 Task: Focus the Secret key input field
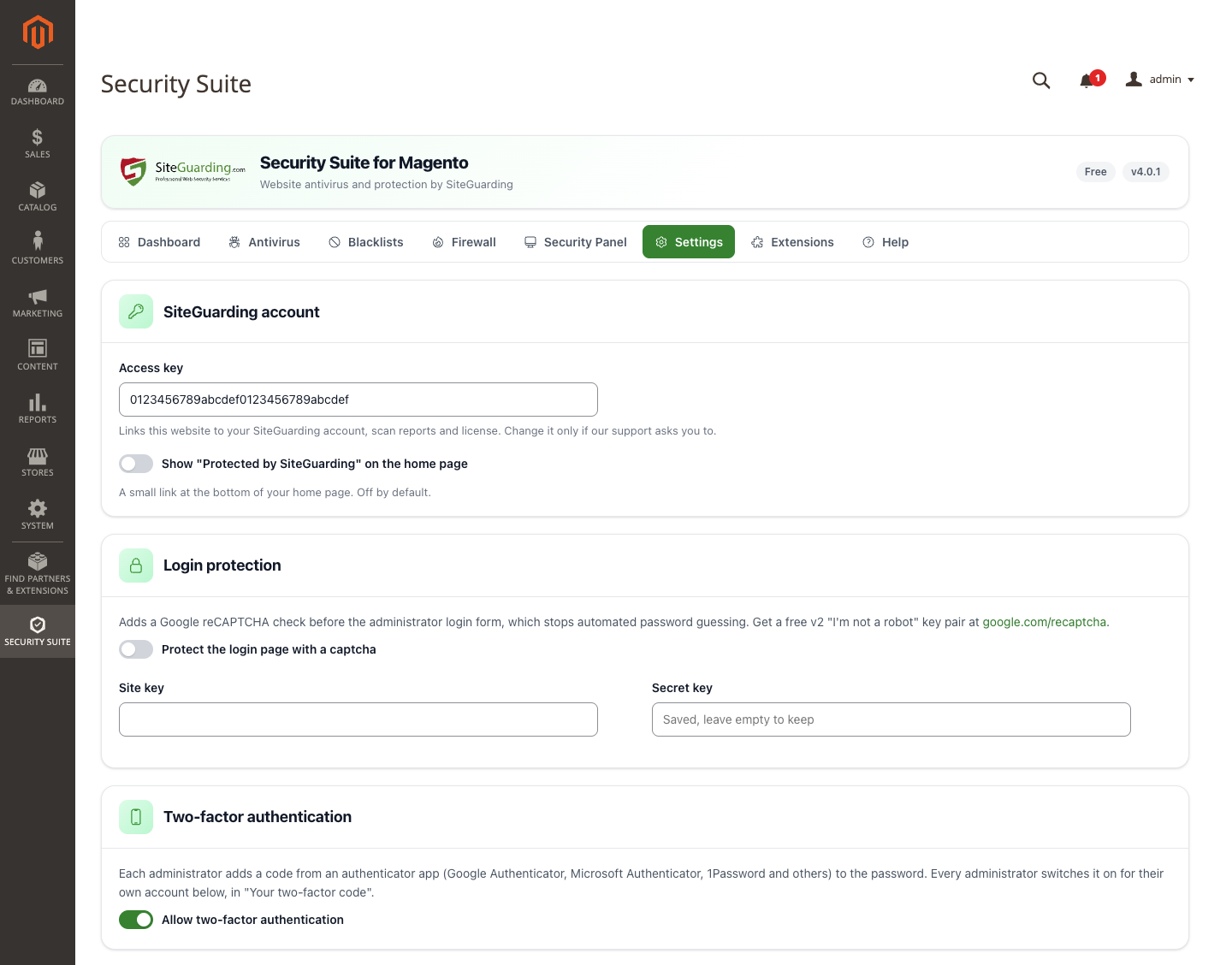[x=891, y=719]
